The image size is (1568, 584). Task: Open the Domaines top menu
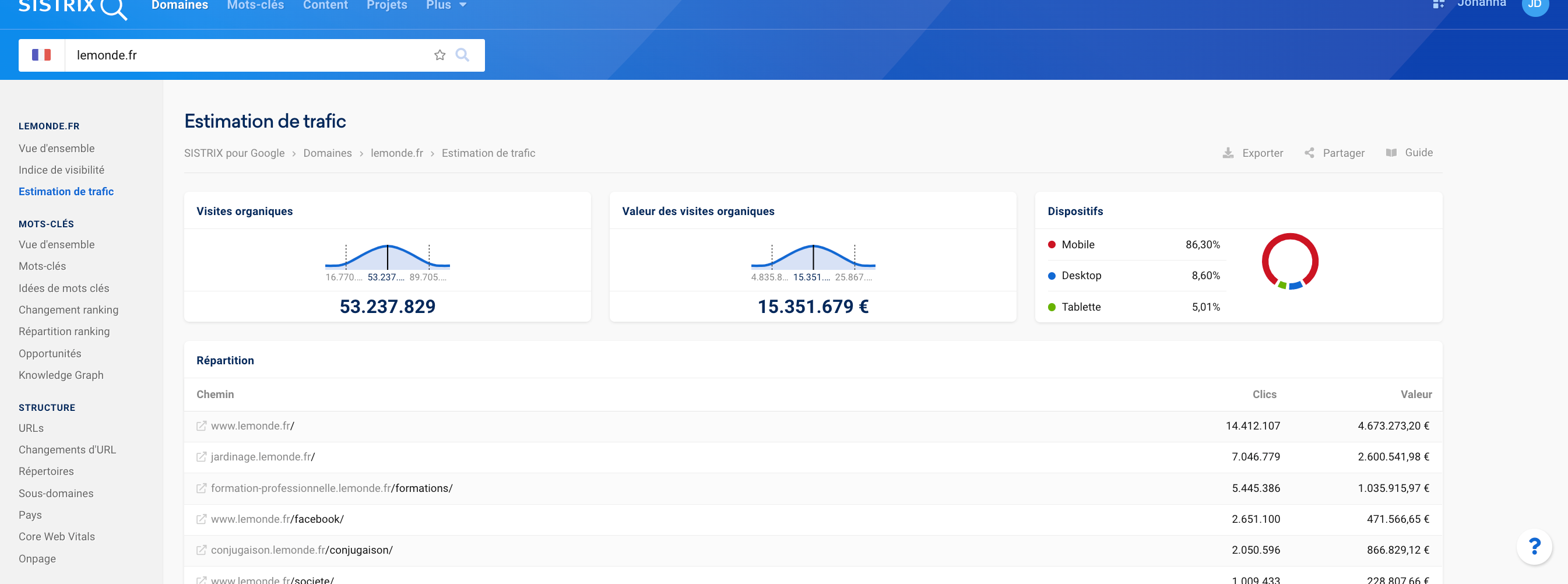coord(180,5)
